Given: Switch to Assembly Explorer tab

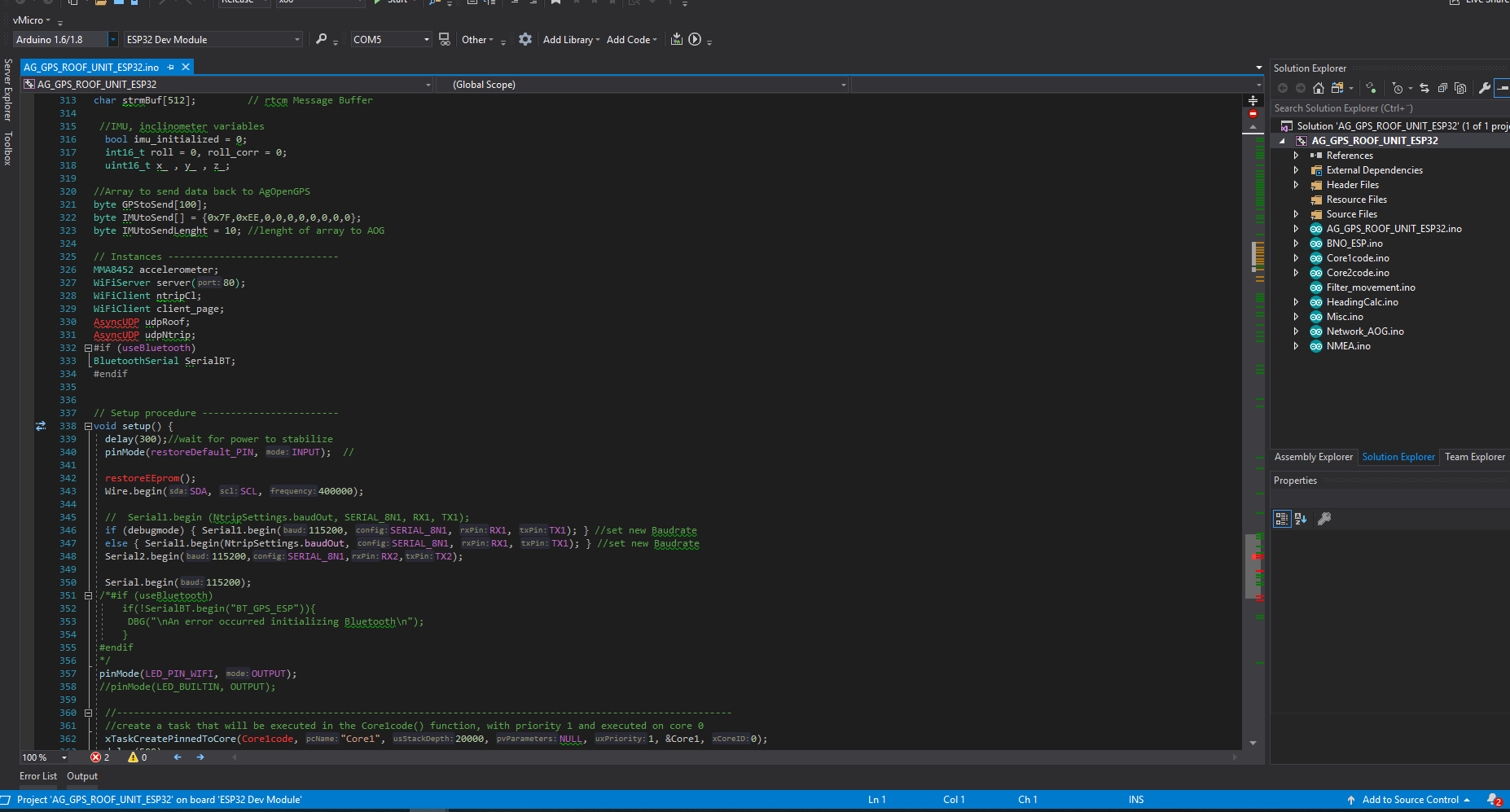Looking at the screenshot, I should click(x=1313, y=457).
